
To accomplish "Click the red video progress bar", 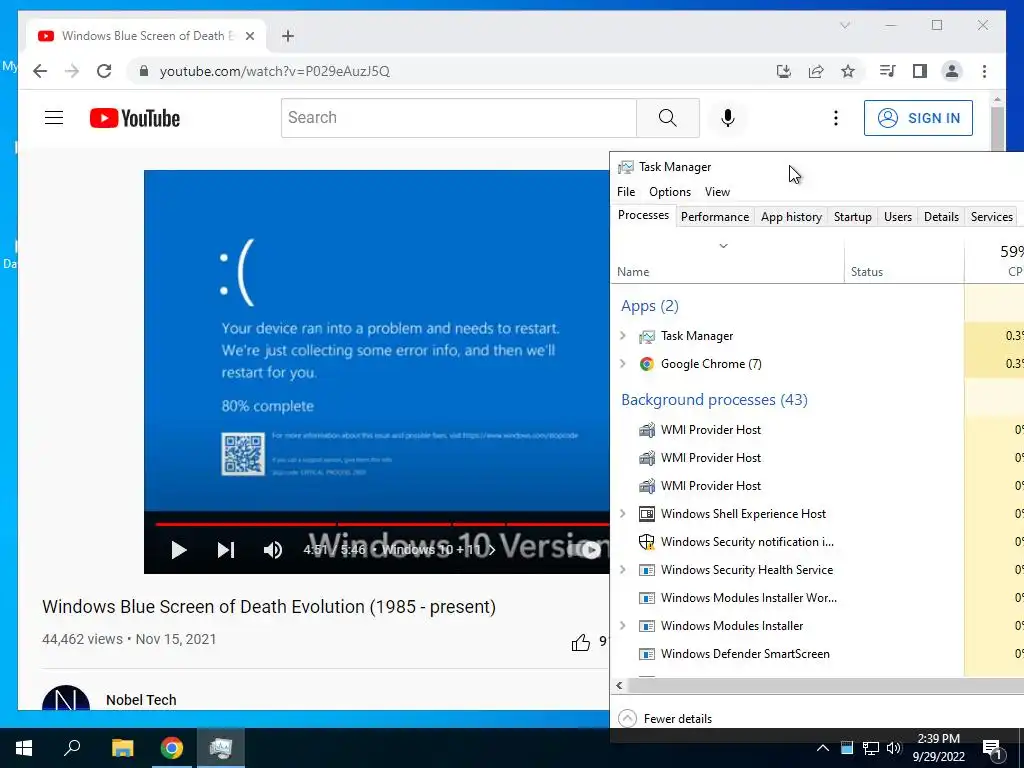I will (382, 524).
